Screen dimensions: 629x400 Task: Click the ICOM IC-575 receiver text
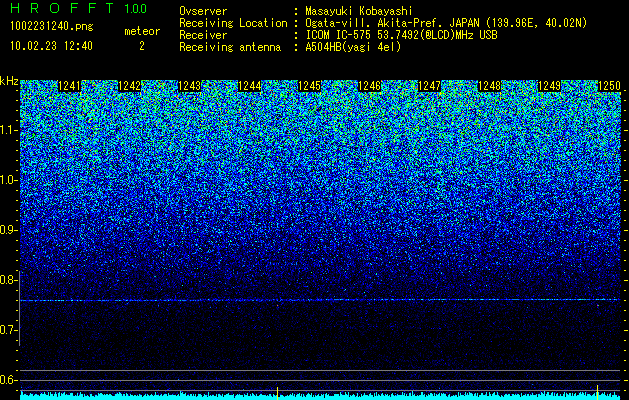401,35
